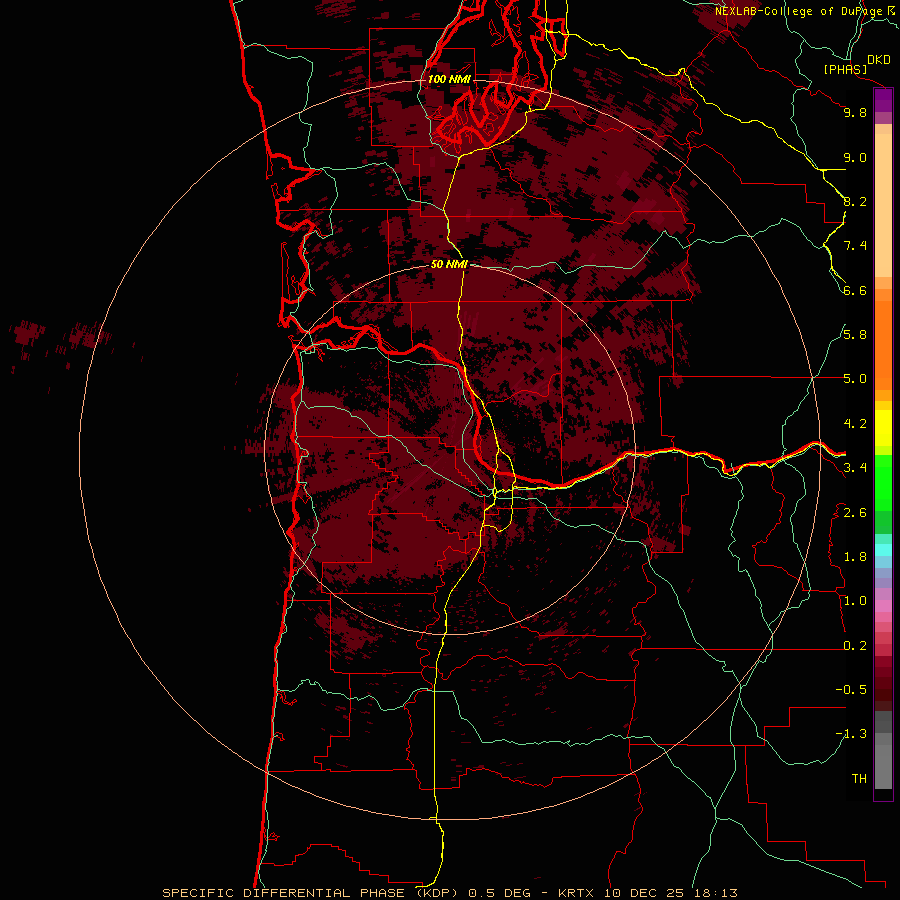Click the (KDP) product code in caption
This screenshot has width=900, height=900.
438,893
